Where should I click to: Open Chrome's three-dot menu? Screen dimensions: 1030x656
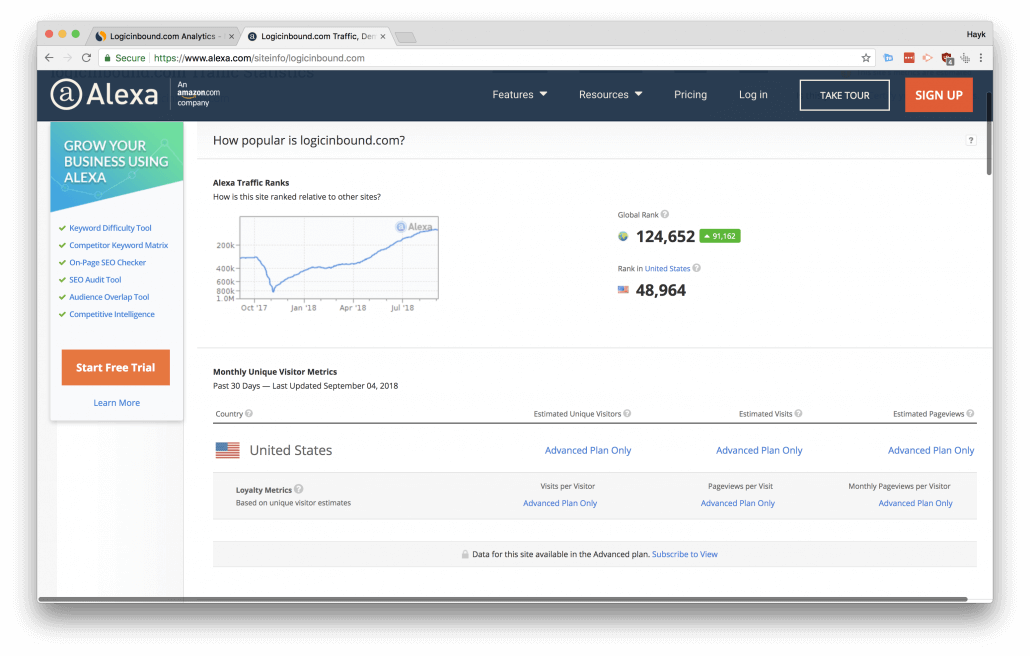(x=981, y=58)
